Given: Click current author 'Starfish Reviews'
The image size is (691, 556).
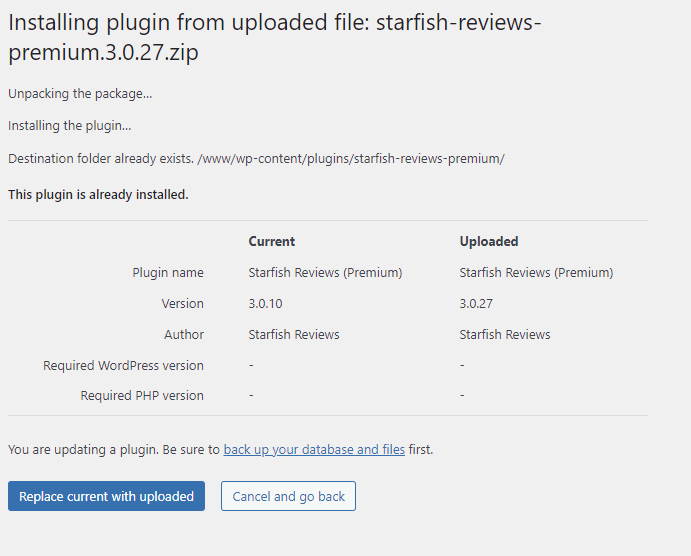Looking at the screenshot, I should click(x=294, y=334).
